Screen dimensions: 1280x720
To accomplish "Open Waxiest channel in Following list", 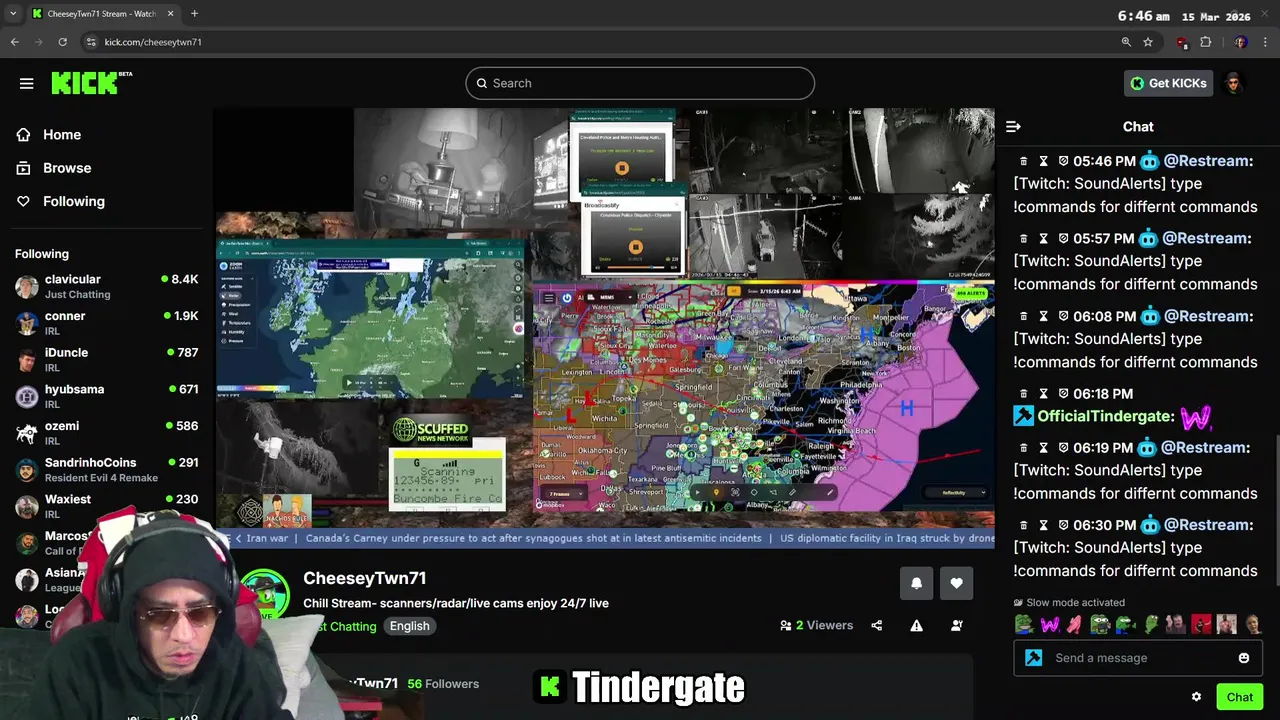I will [107, 506].
